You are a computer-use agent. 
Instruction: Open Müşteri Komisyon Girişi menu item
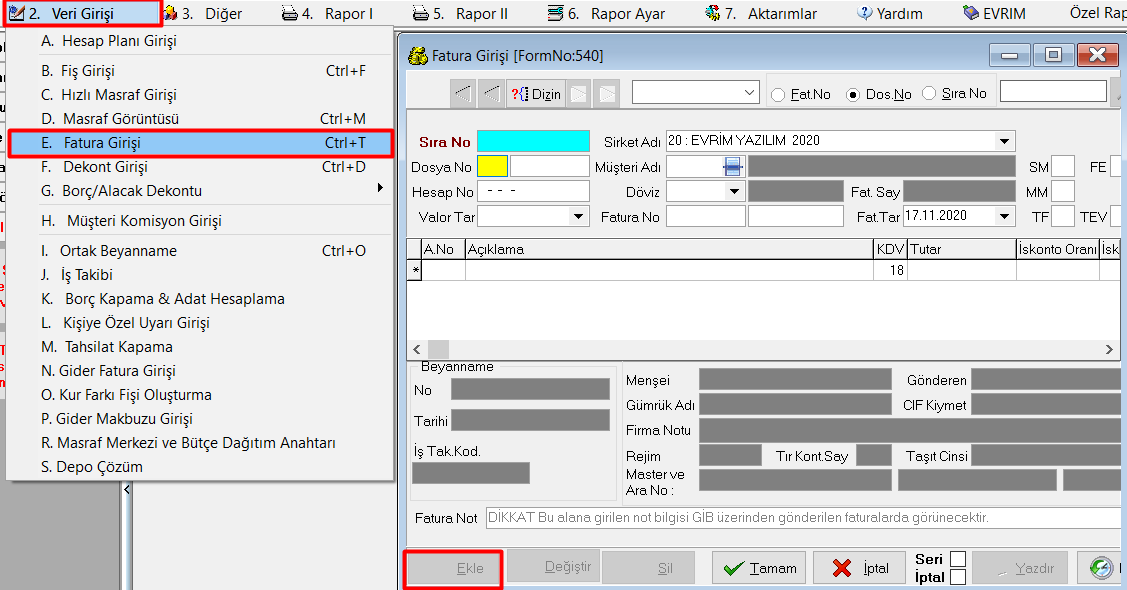[x=201, y=221]
